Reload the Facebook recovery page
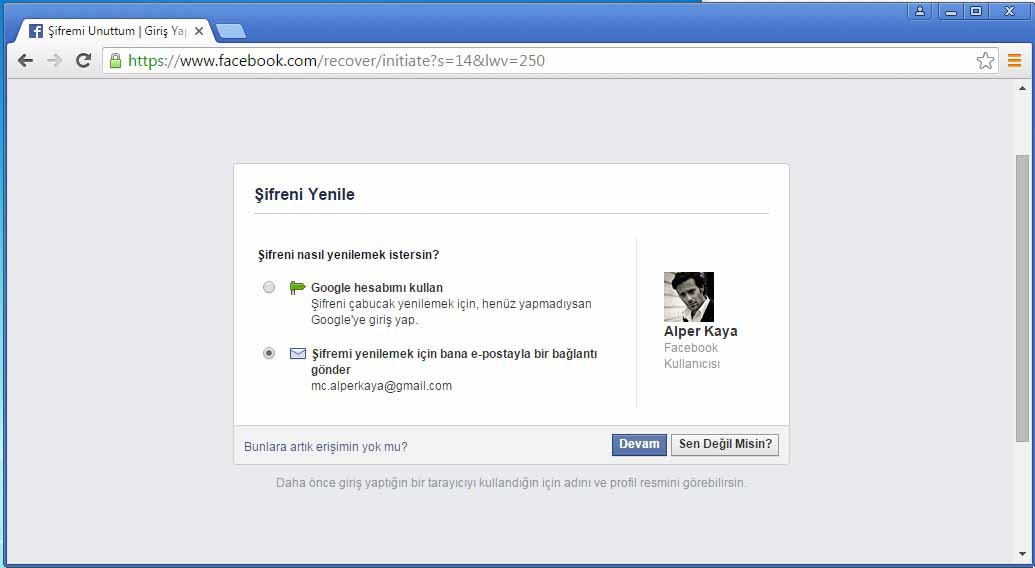Screen dimensions: 1035x568 (83, 61)
